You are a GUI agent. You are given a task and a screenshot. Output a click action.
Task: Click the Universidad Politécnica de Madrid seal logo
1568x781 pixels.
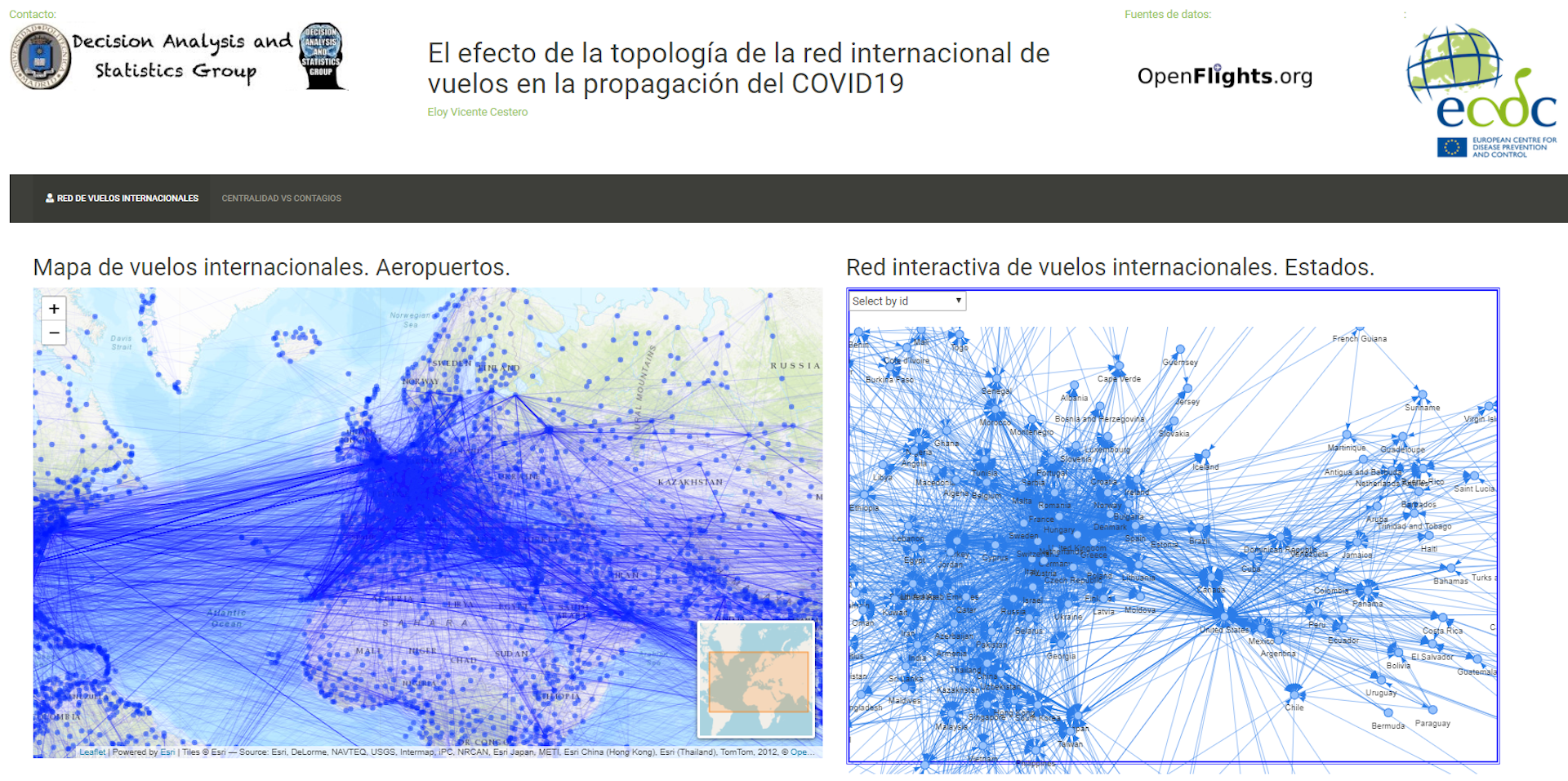coord(39,57)
